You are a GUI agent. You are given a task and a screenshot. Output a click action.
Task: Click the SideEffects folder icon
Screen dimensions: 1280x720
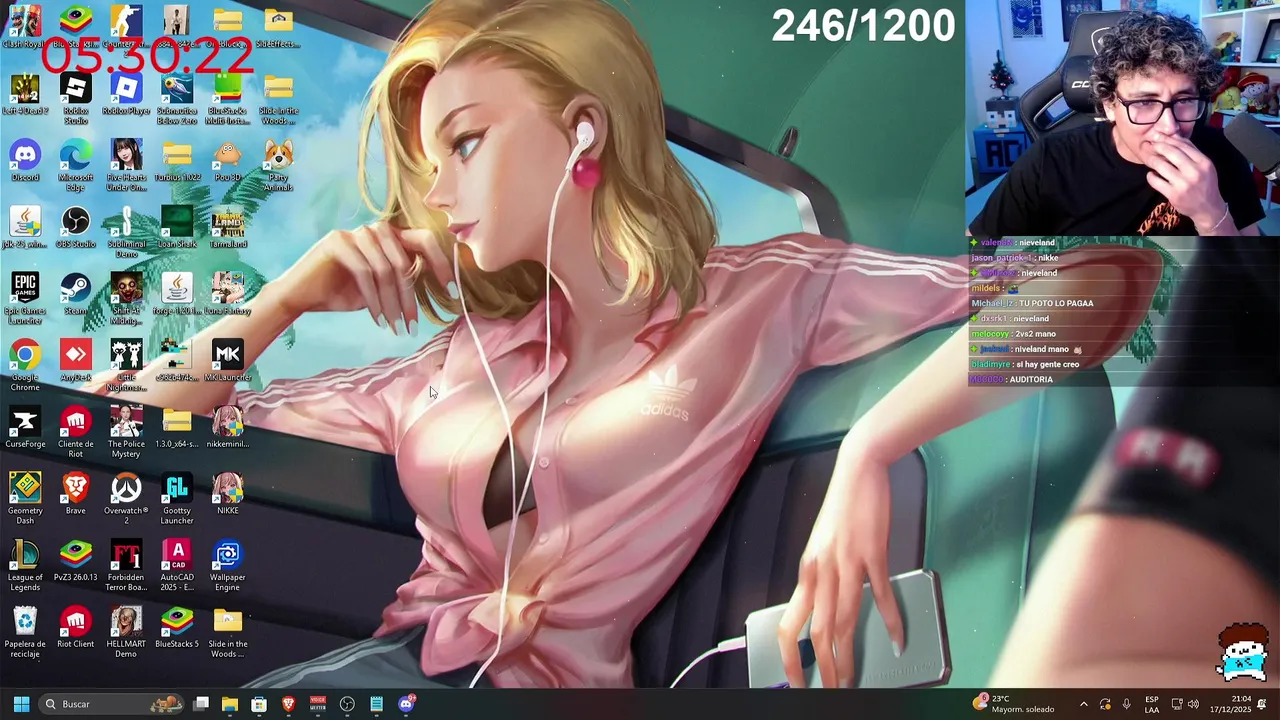tap(278, 28)
